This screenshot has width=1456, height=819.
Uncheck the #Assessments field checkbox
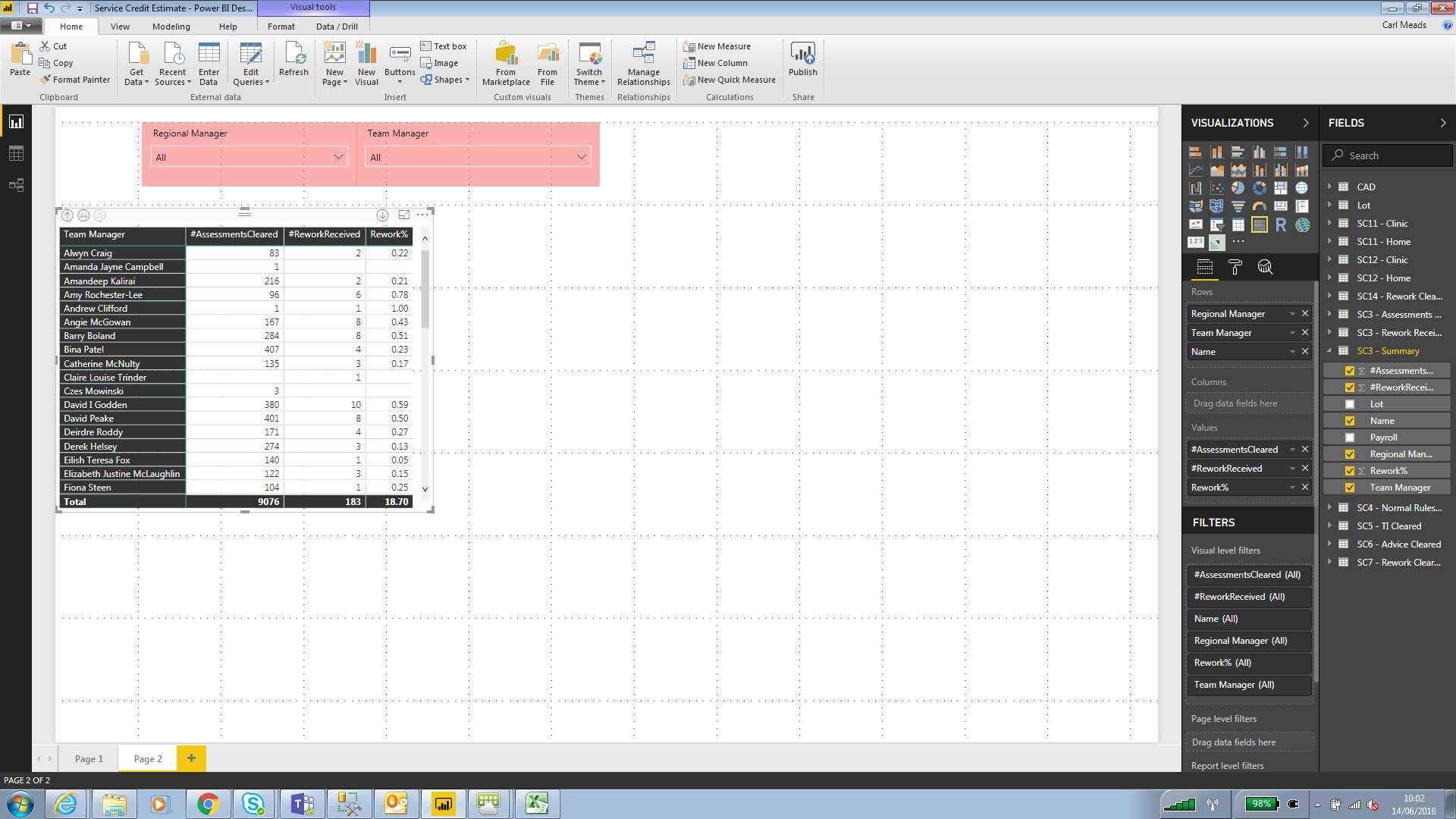click(x=1350, y=371)
